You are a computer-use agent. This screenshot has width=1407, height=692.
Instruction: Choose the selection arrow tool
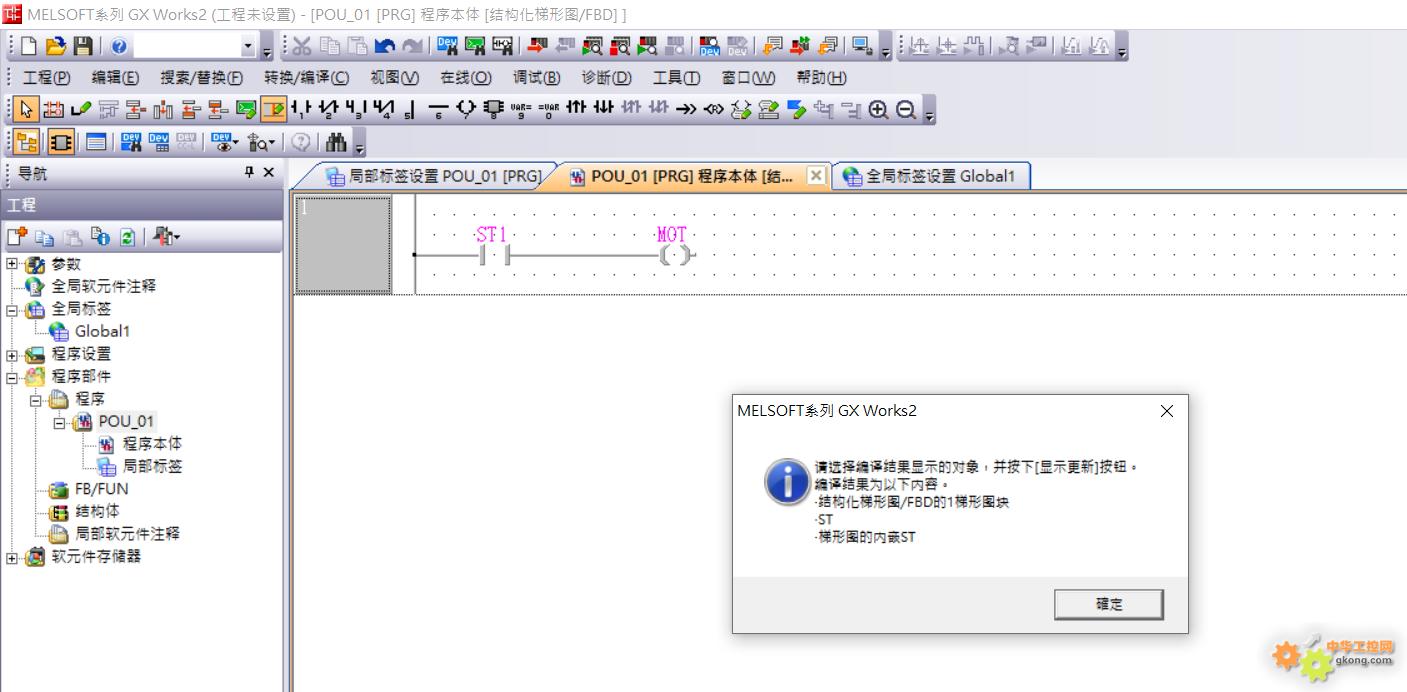pyautogui.click(x=27, y=109)
